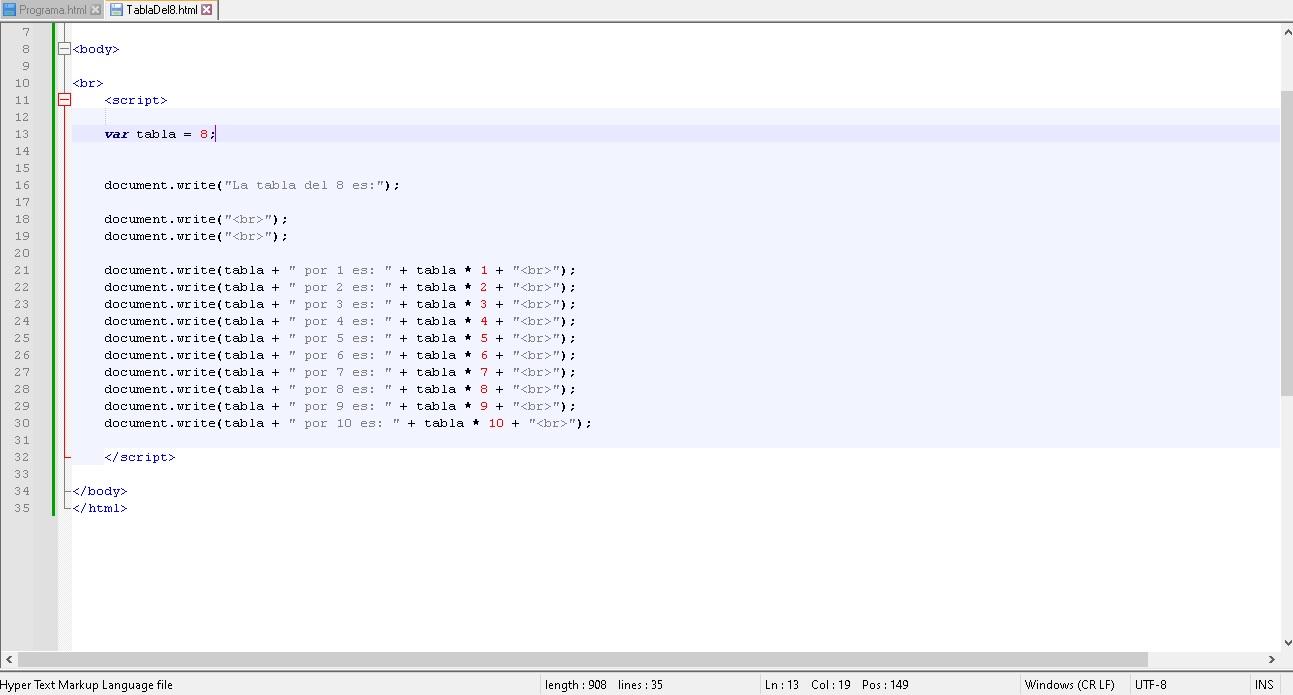1293x695 pixels.
Task: Click the closing </body> tag
Action: [x=100, y=491]
